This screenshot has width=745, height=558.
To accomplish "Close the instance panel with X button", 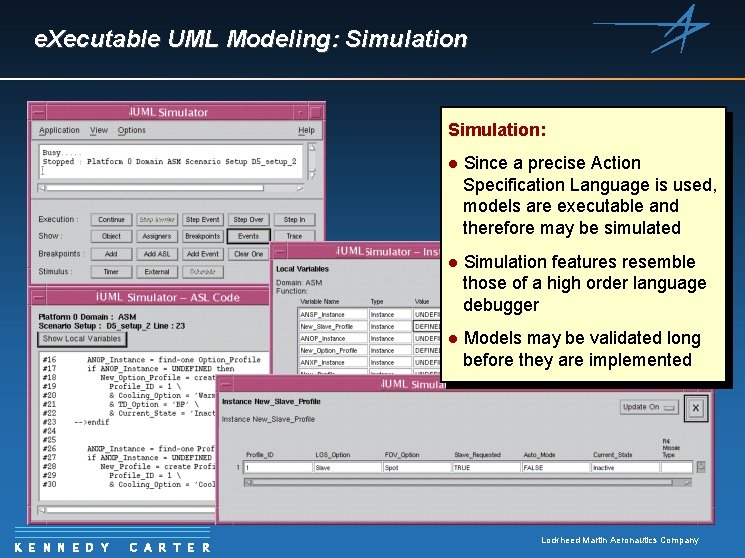I will [x=696, y=408].
